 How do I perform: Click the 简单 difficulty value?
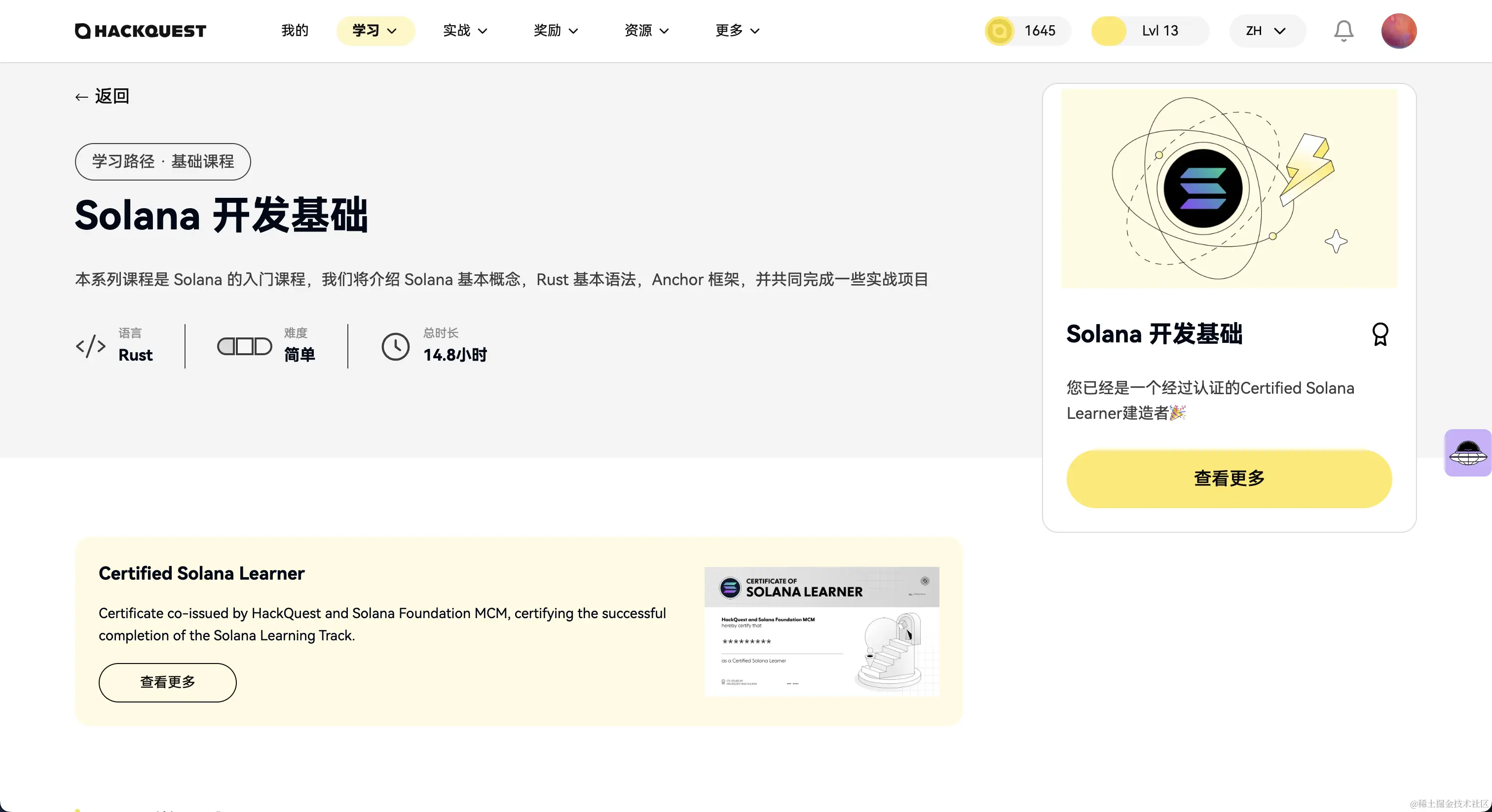299,355
